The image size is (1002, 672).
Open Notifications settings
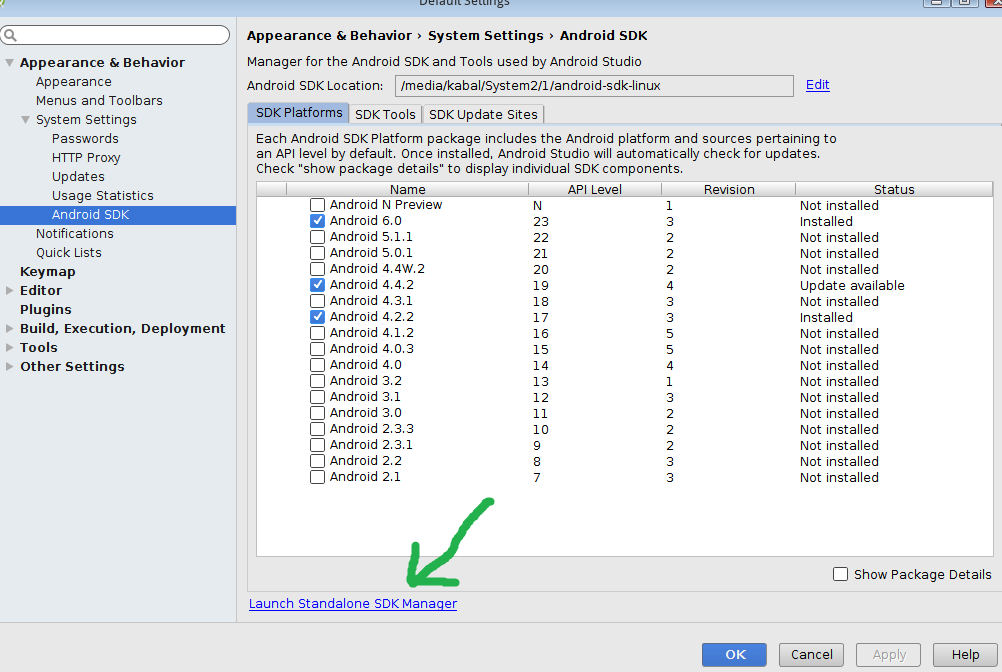74,234
